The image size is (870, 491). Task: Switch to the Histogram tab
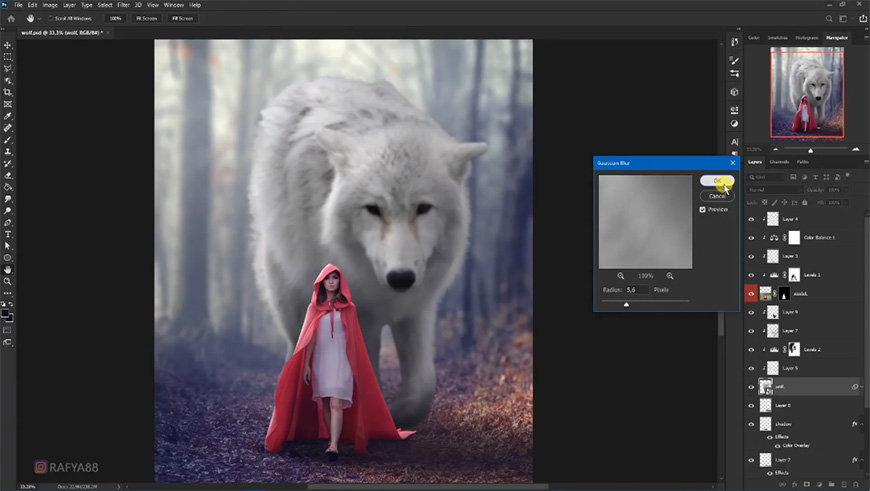(x=807, y=38)
